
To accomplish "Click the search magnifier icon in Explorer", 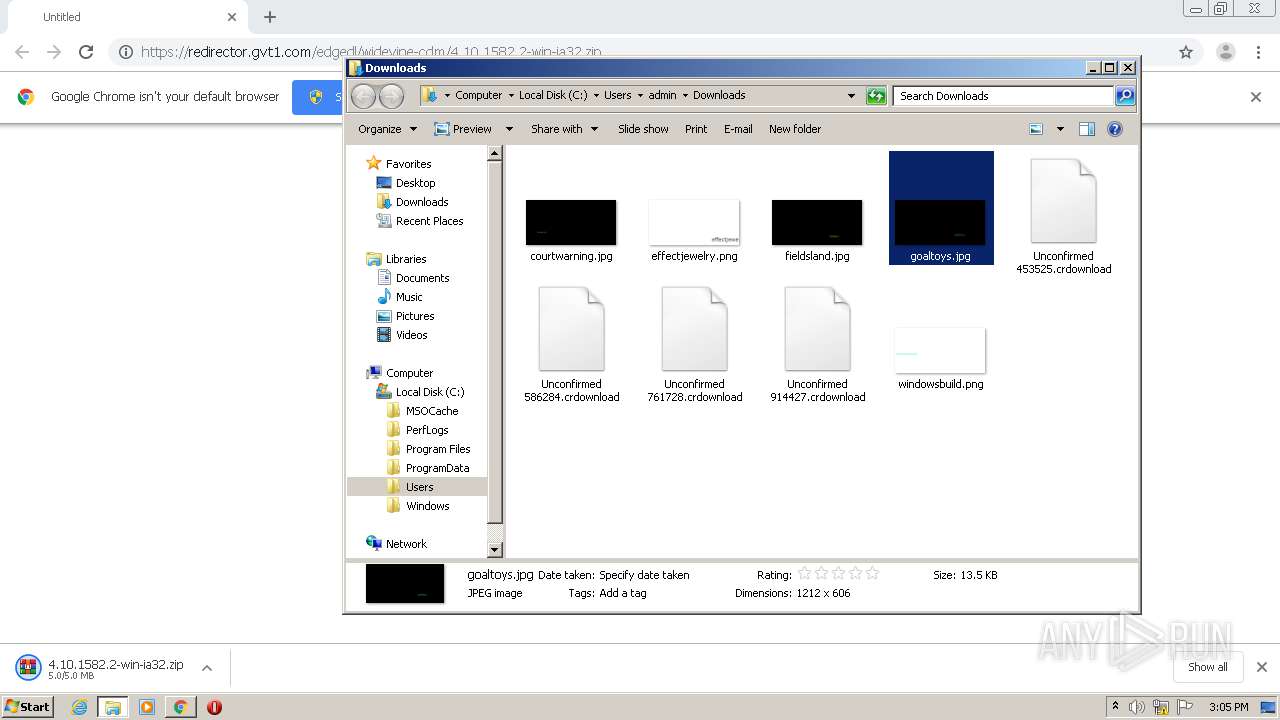I will (1125, 96).
